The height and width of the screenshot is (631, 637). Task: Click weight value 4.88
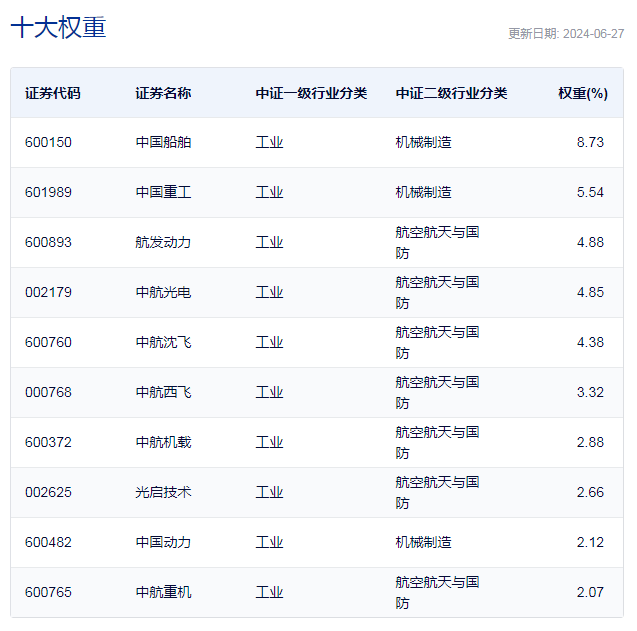pos(590,242)
